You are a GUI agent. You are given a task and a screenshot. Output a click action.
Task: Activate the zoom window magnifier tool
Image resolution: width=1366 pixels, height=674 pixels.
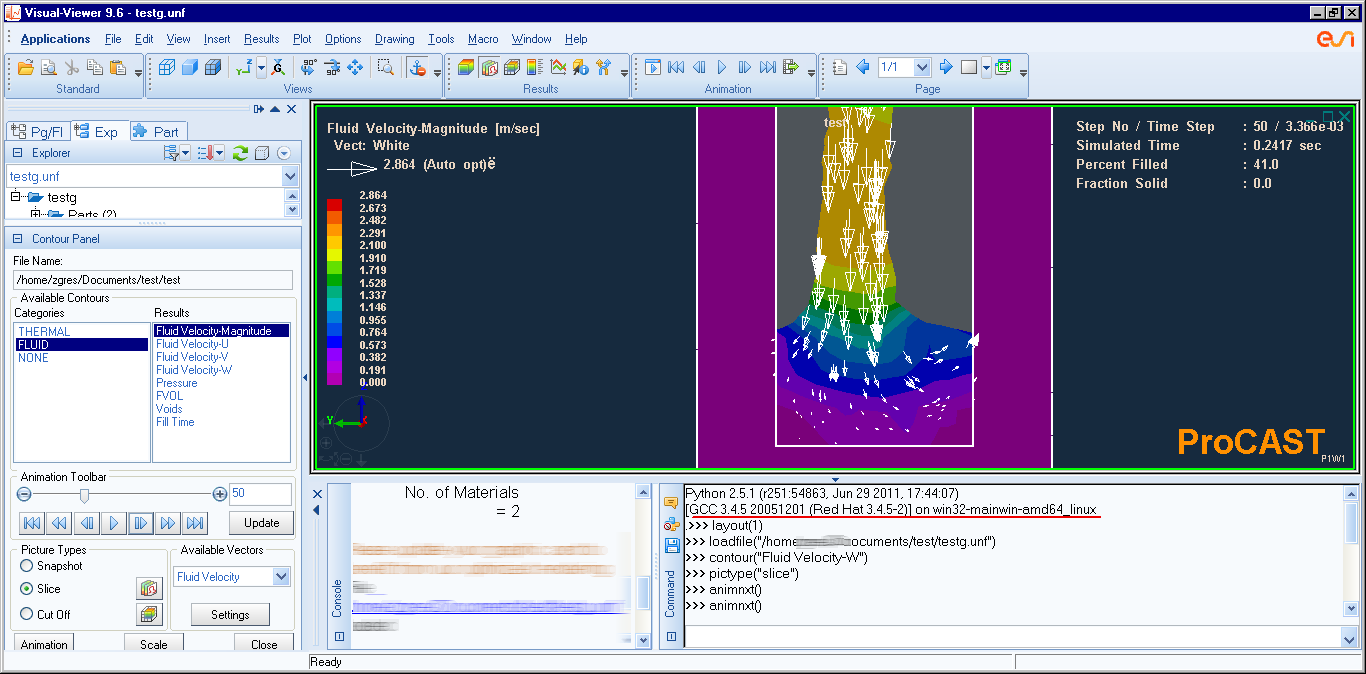385,68
